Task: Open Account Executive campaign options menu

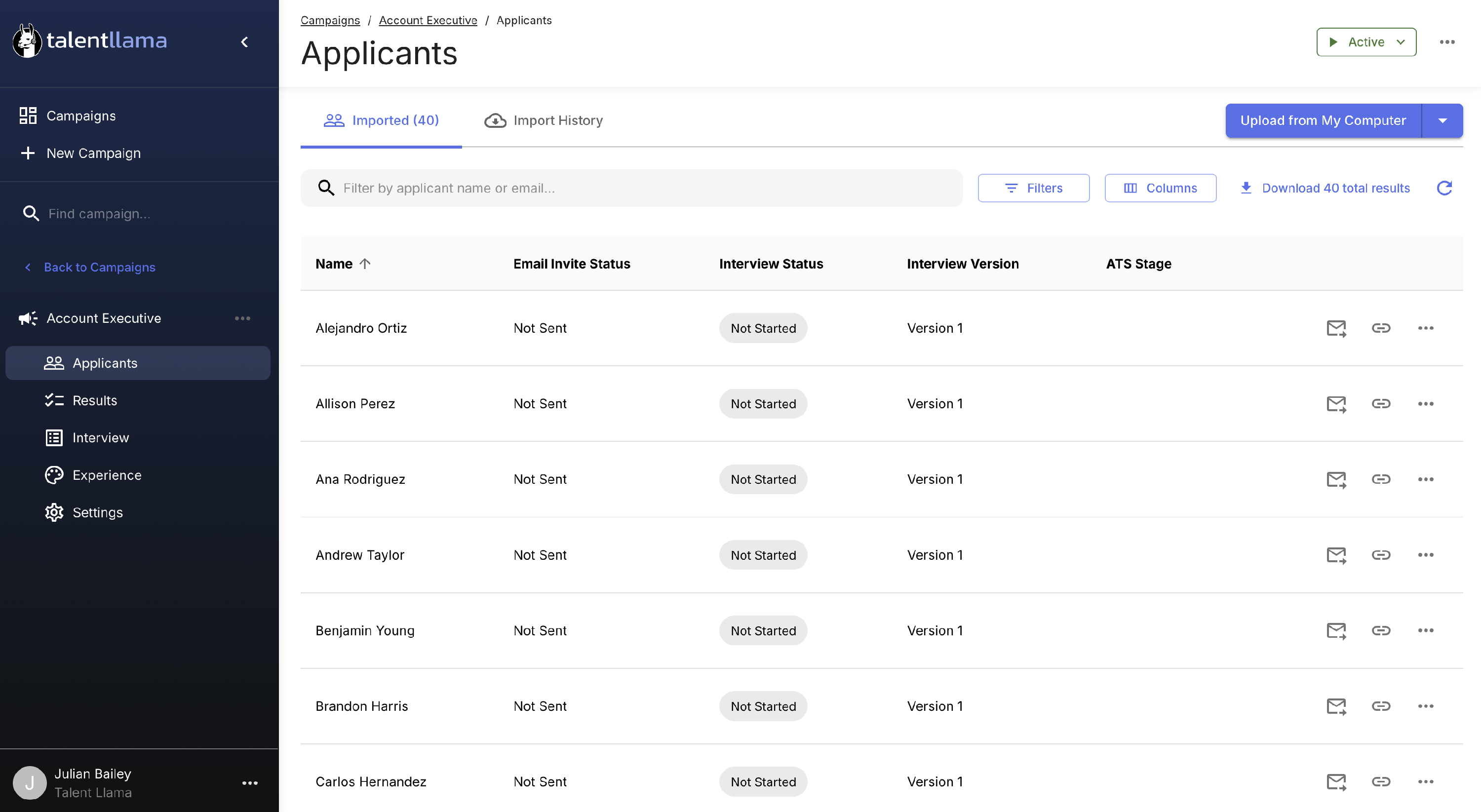Action: tap(242, 318)
